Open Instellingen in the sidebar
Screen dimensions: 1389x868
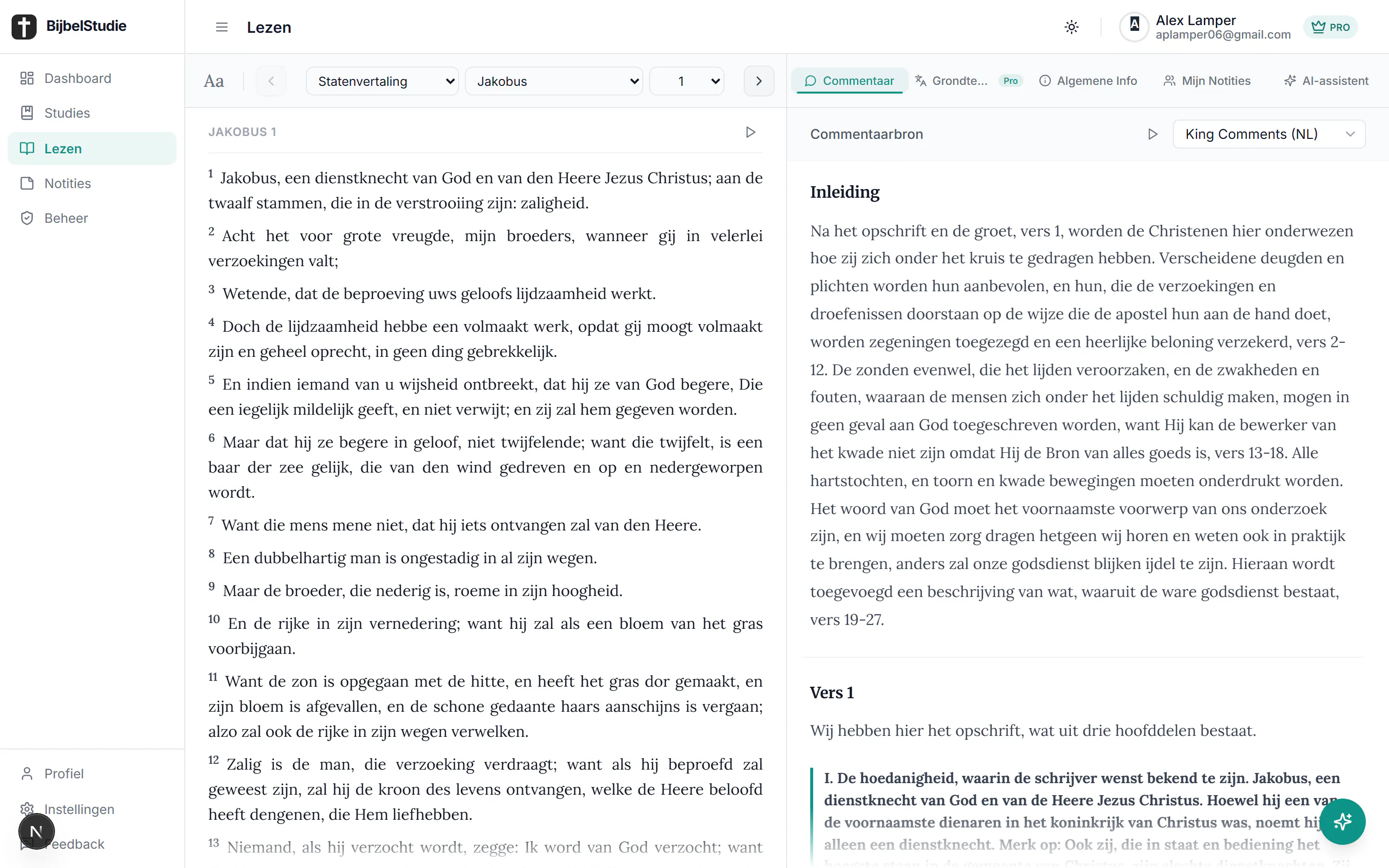(x=92, y=809)
